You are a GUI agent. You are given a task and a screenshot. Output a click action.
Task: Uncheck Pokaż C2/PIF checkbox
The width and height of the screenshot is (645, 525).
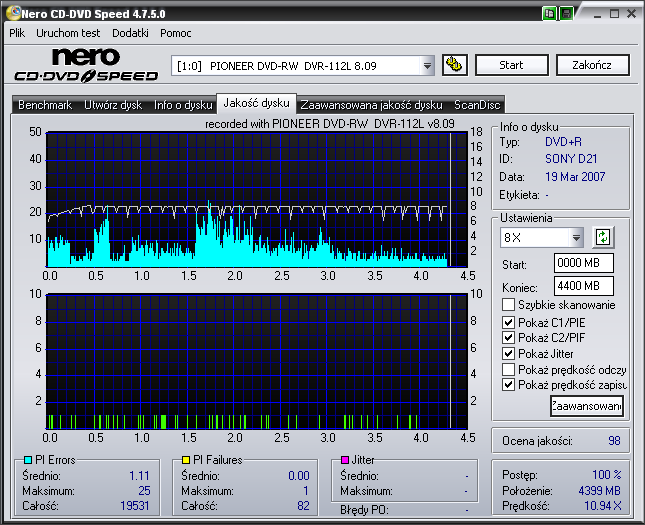click(x=508, y=338)
